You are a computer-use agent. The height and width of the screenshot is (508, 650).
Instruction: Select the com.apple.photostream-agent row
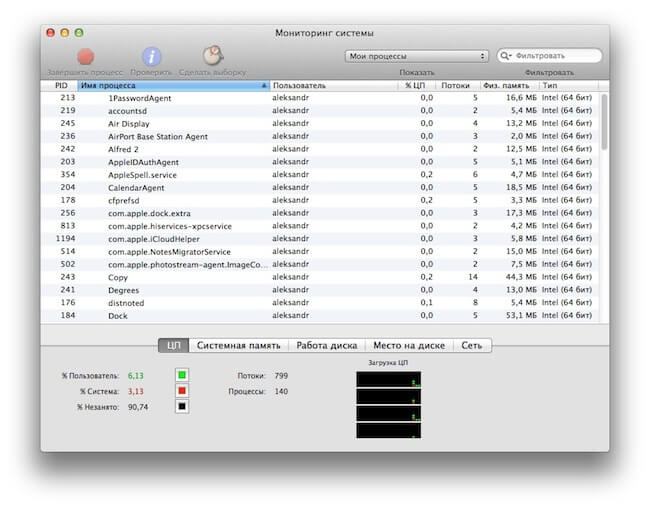[320, 264]
